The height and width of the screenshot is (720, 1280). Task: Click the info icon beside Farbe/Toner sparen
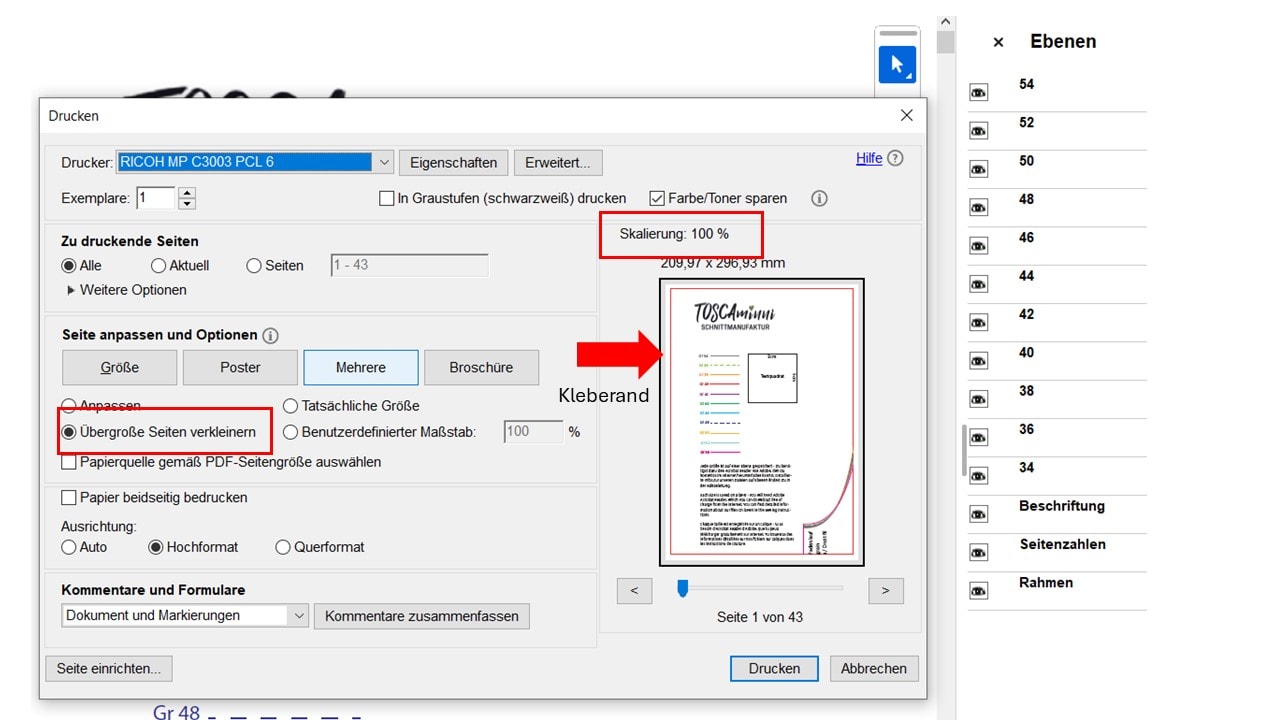click(x=819, y=198)
